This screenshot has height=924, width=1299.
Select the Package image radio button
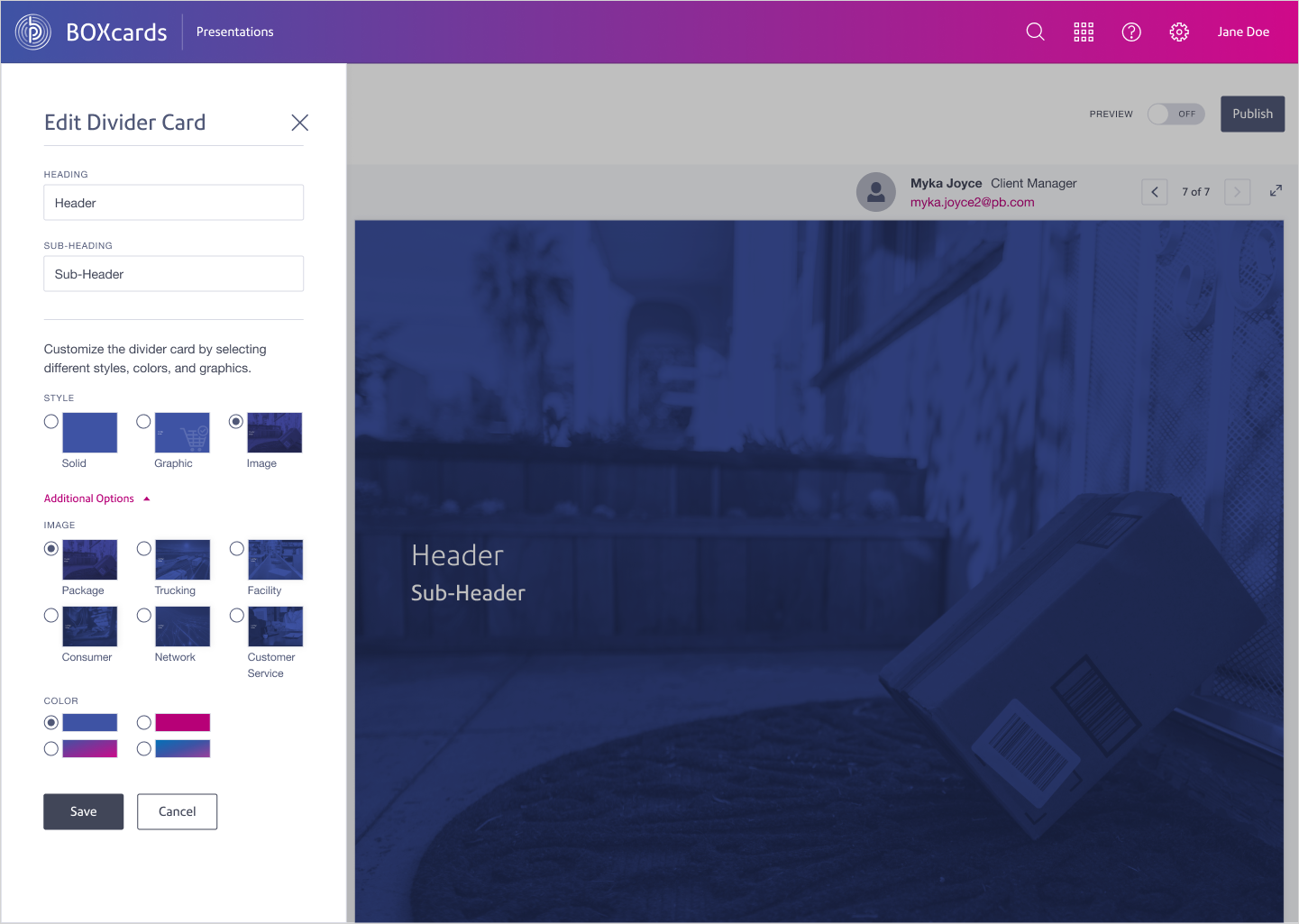[51, 549]
